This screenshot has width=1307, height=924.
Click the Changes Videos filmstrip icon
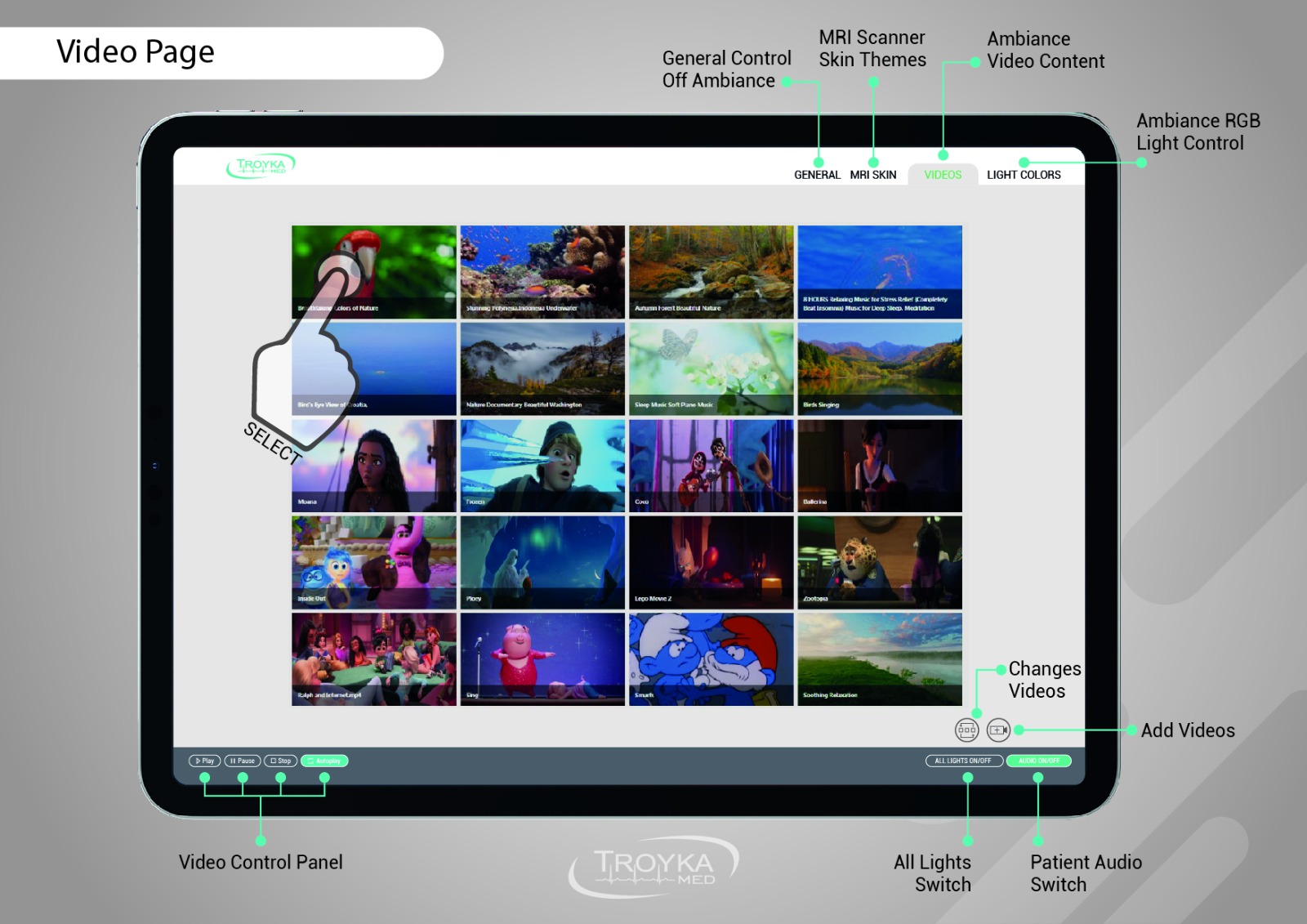click(x=966, y=730)
